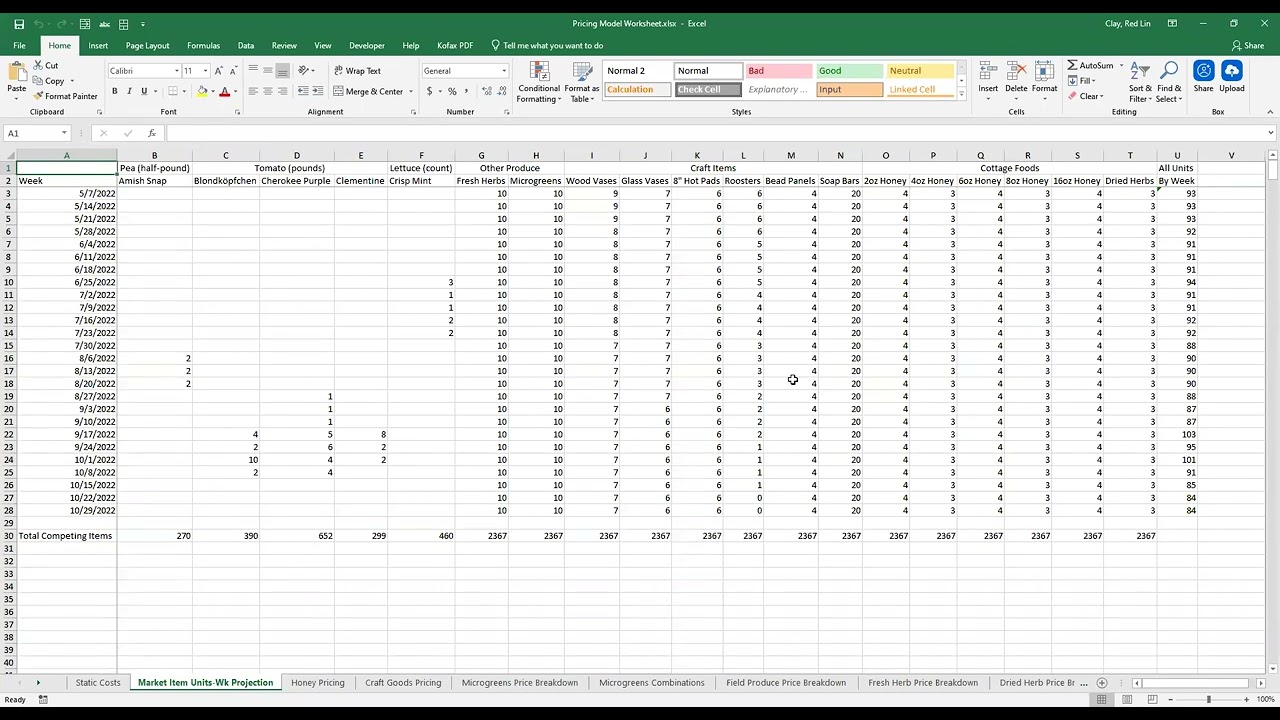Decrease the cell indent

(x=304, y=91)
